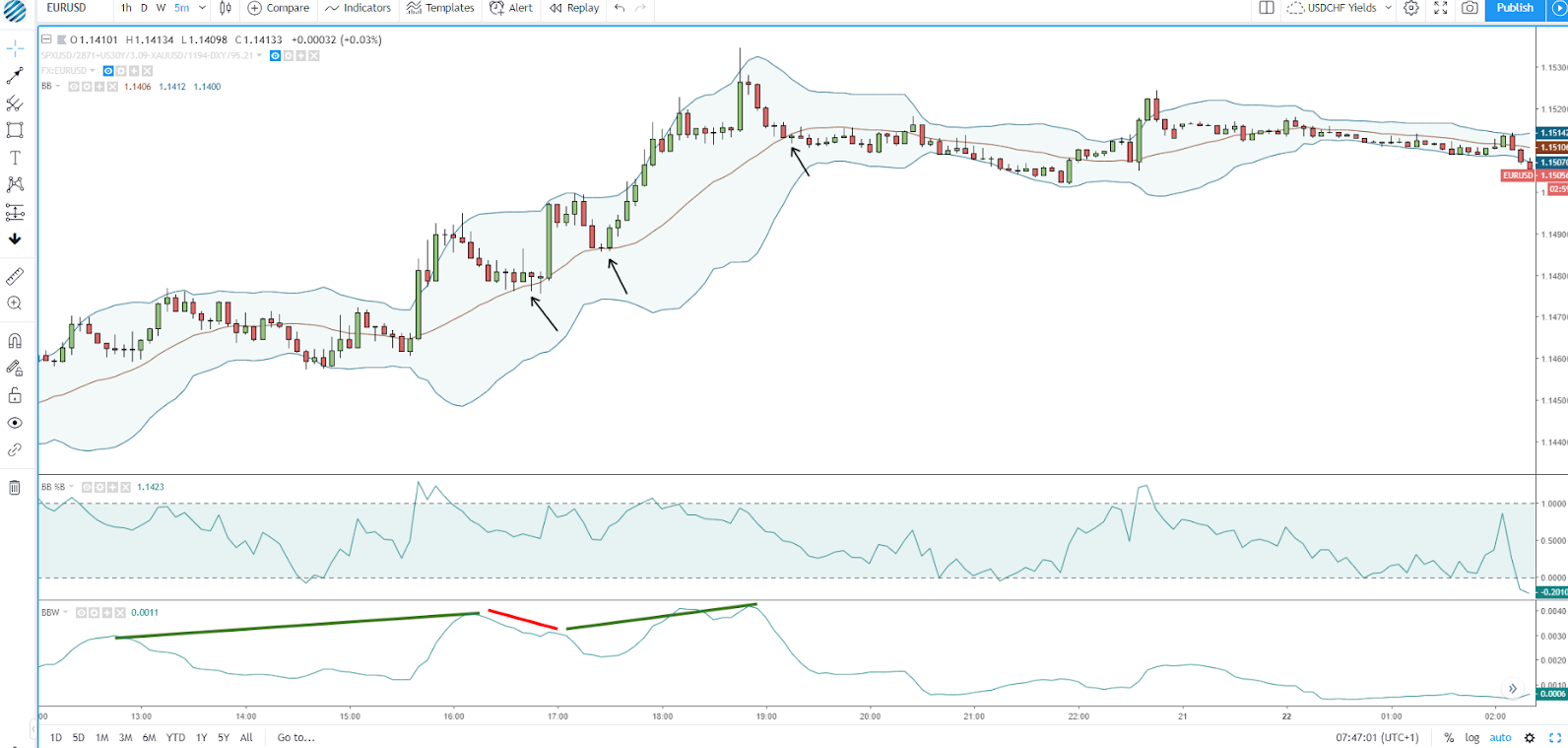Click the Compare symbol button
The image size is (1568, 748).
click(x=279, y=8)
